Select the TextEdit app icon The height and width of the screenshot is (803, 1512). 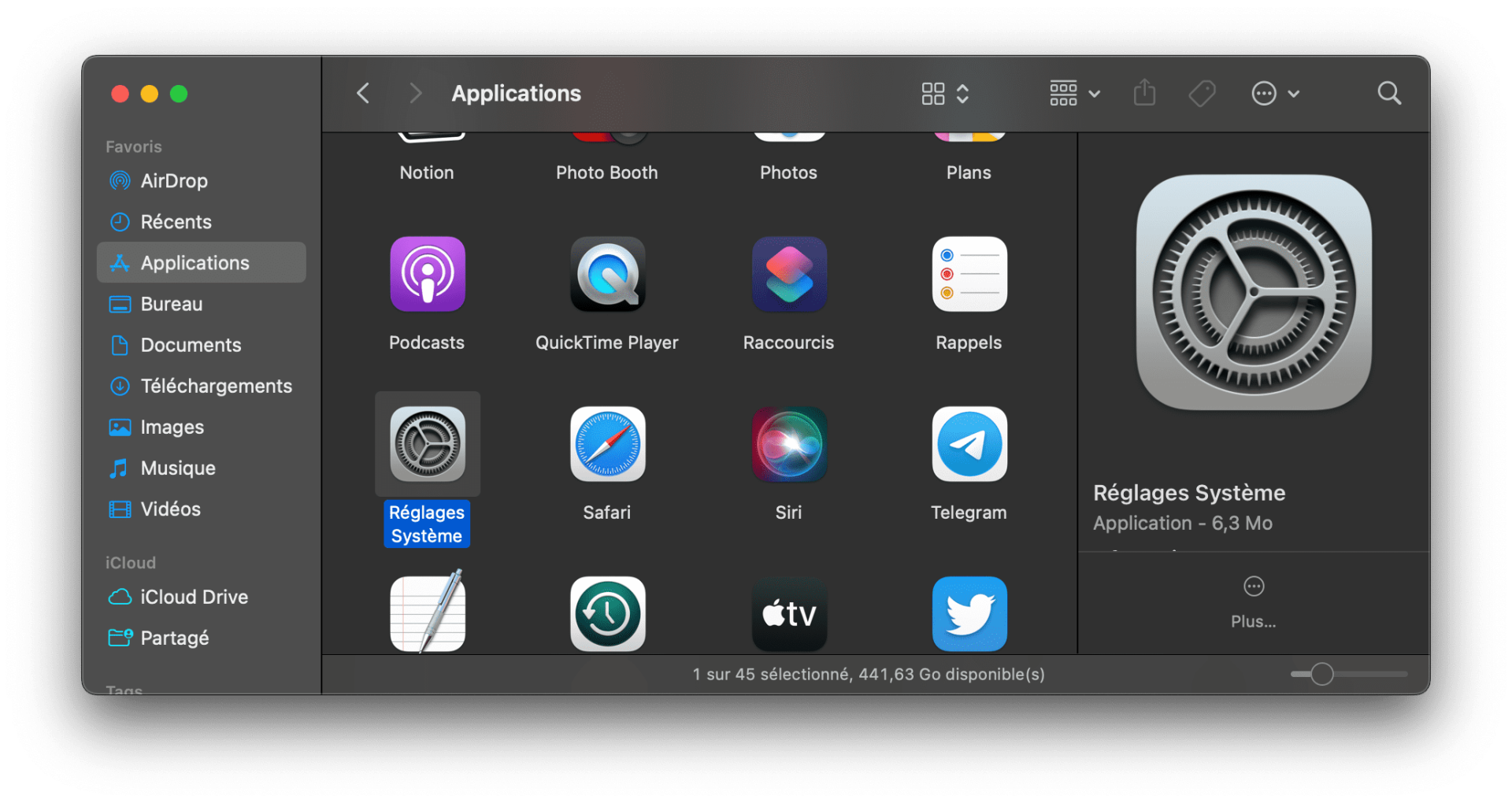tap(428, 612)
